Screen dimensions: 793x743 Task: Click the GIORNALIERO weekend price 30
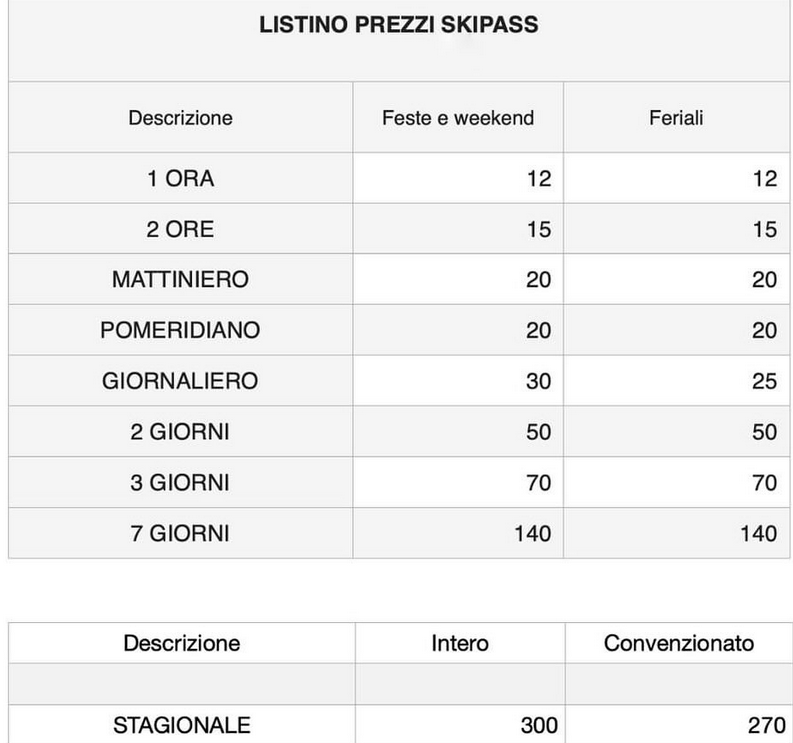[538, 381]
